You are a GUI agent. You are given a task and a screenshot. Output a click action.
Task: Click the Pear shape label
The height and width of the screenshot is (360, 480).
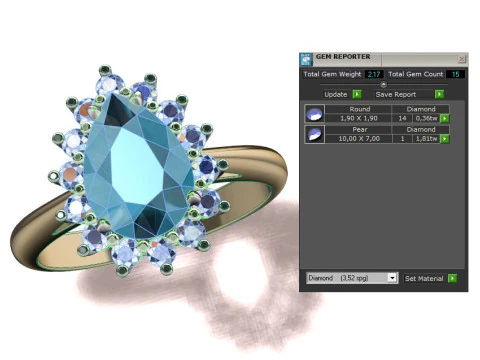point(359,129)
